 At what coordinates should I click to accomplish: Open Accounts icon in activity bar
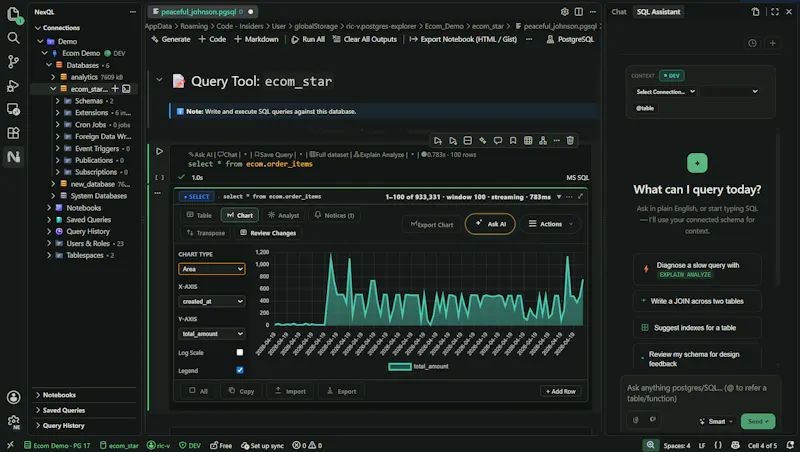13,397
